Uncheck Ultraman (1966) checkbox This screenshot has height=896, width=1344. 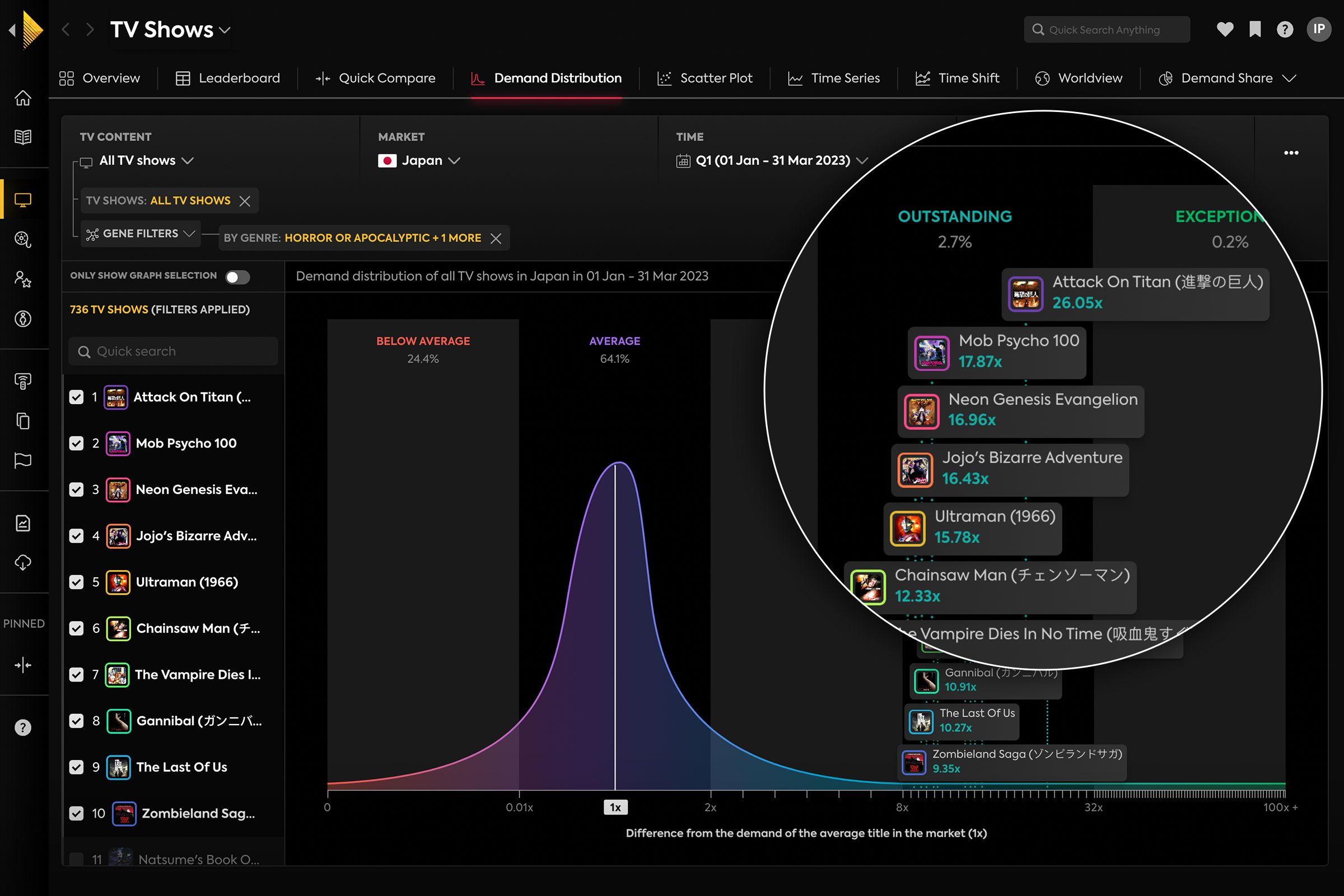[77, 582]
